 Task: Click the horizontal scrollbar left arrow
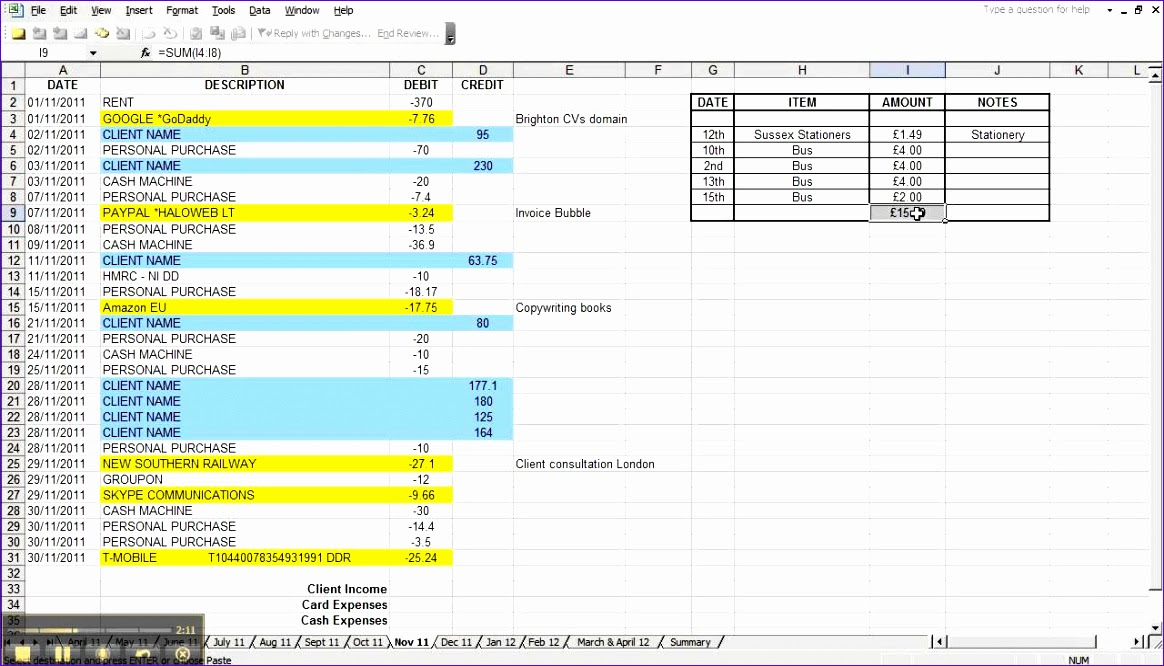(x=940, y=642)
